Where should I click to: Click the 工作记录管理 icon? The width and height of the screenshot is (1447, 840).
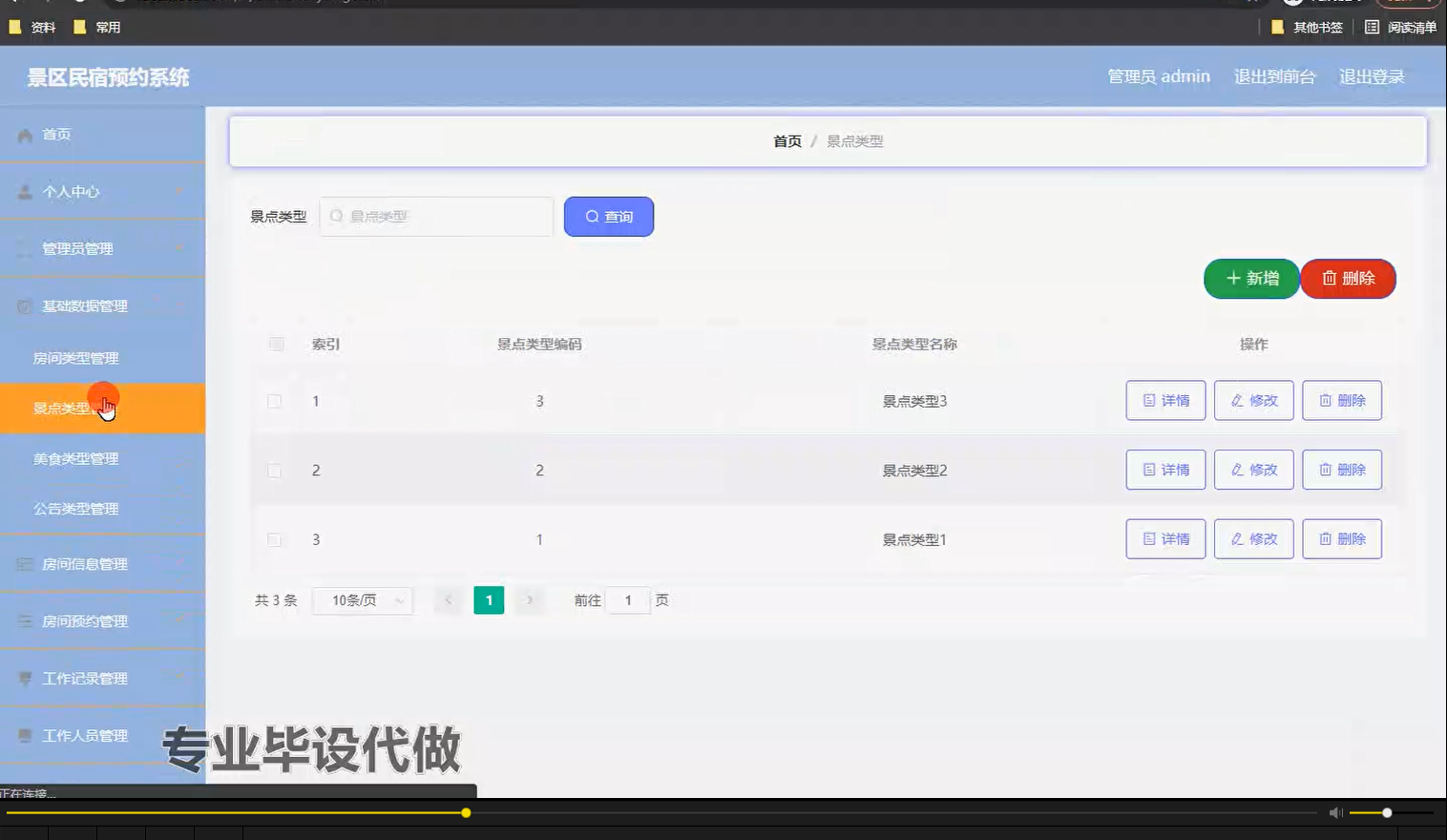pos(24,679)
